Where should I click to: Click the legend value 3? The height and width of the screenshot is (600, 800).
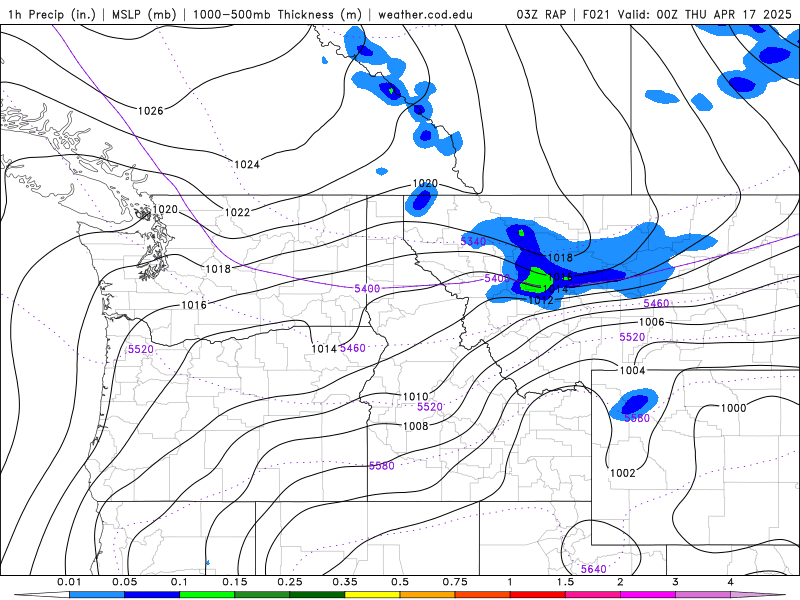(676, 582)
